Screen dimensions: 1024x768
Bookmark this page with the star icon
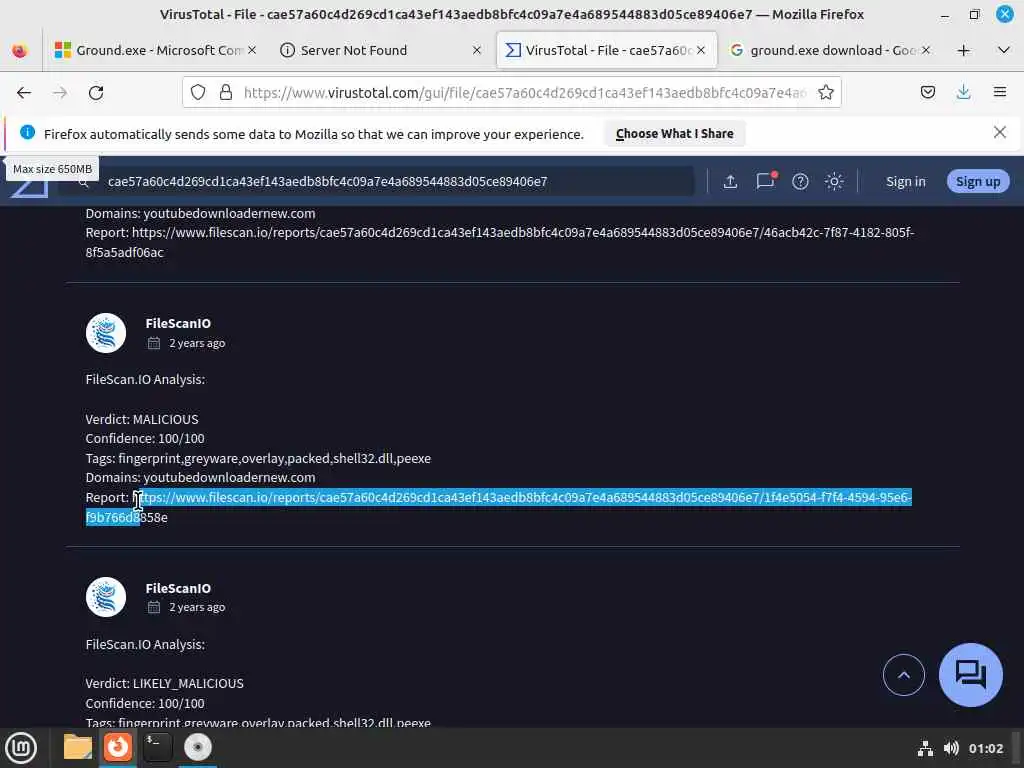825,93
